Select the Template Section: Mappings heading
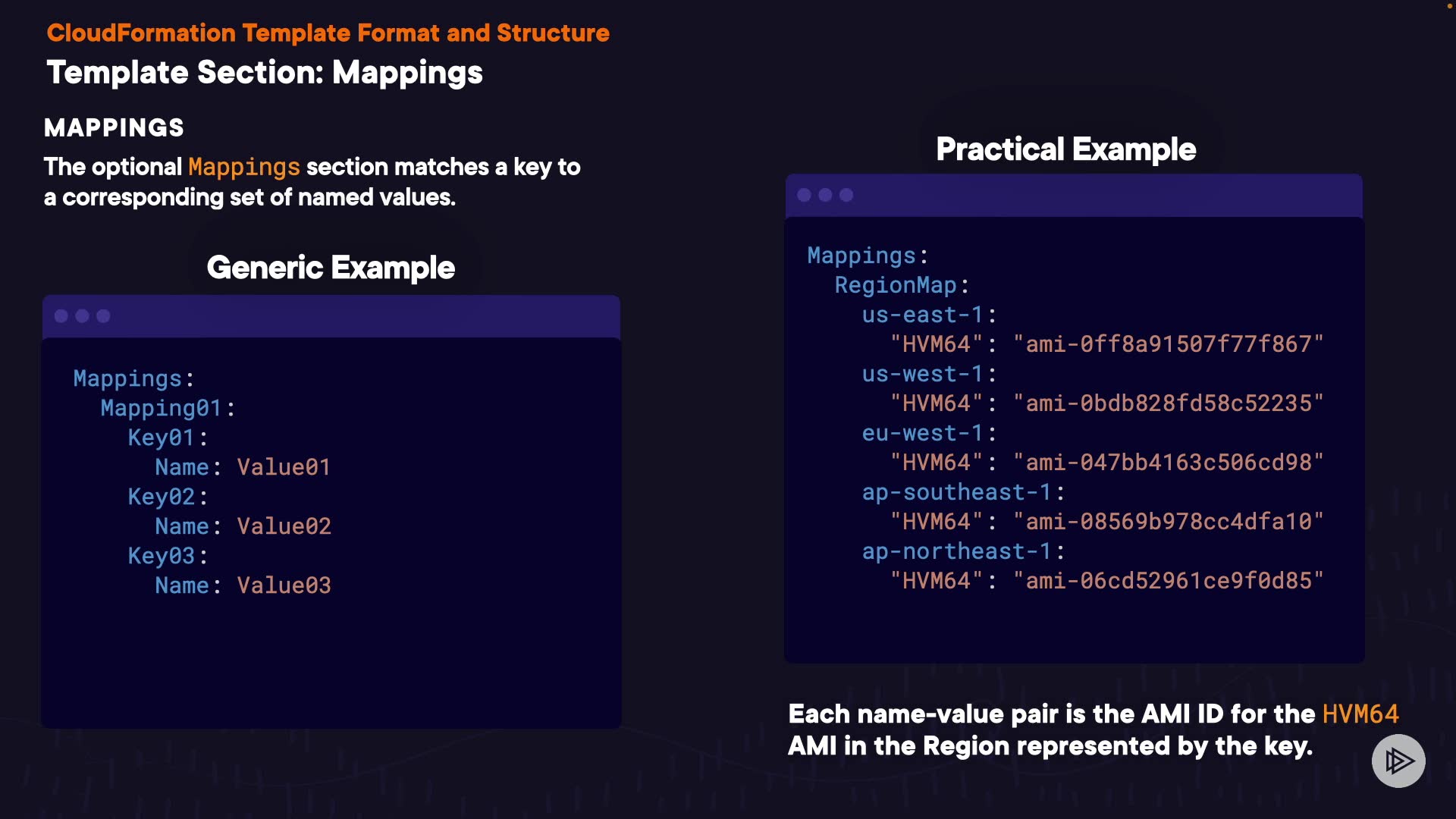The height and width of the screenshot is (819, 1456). point(265,73)
